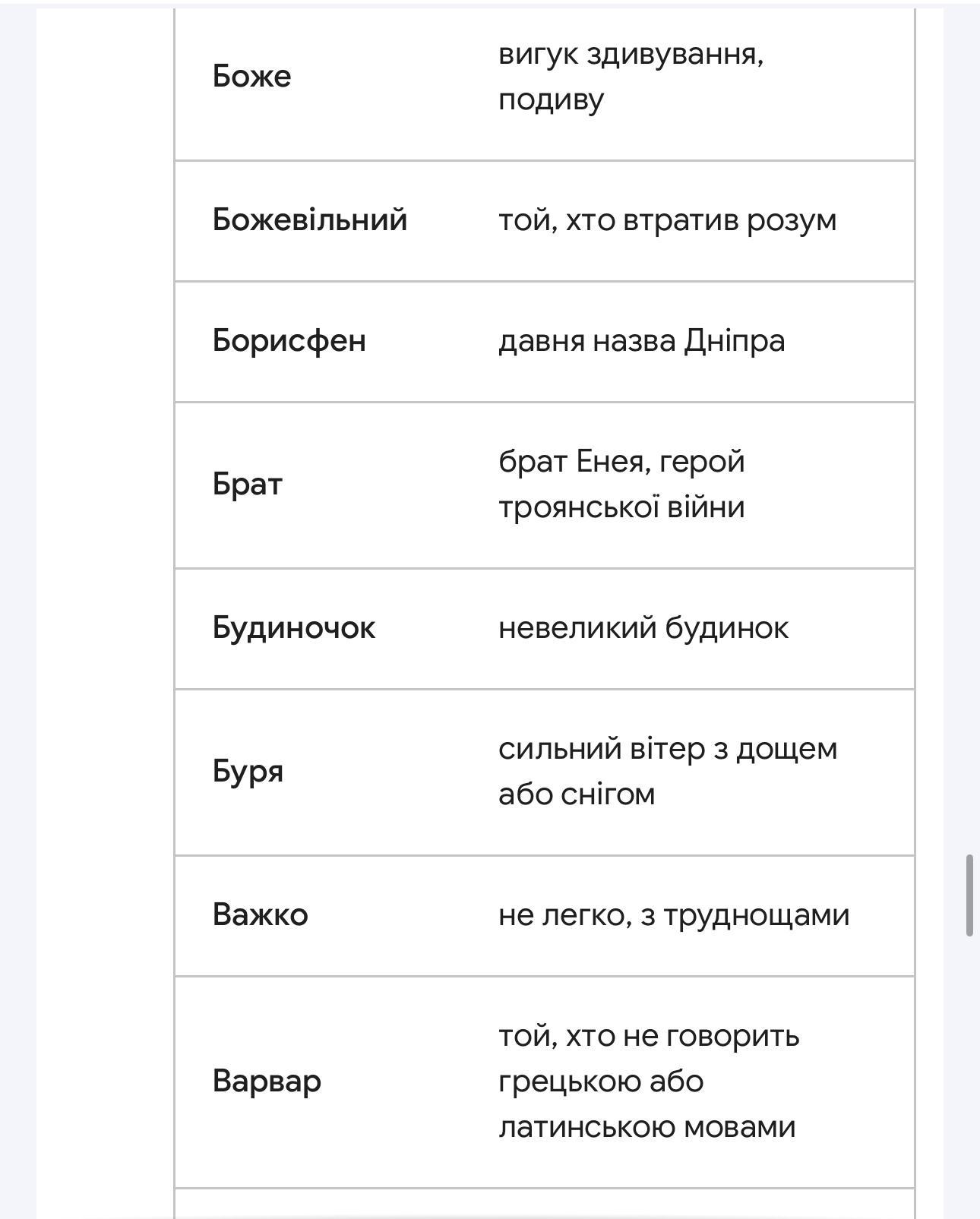Click the vertical scrollbar thumb
980x1219 pixels.
(969, 895)
